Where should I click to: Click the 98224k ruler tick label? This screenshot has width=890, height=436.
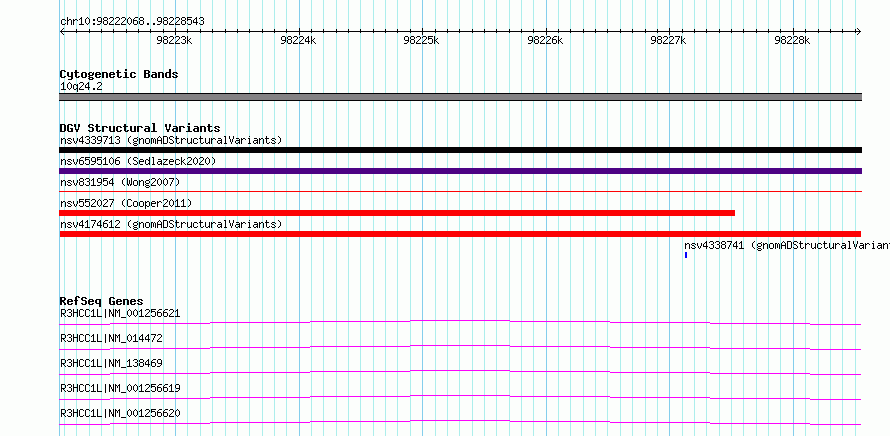point(299,40)
